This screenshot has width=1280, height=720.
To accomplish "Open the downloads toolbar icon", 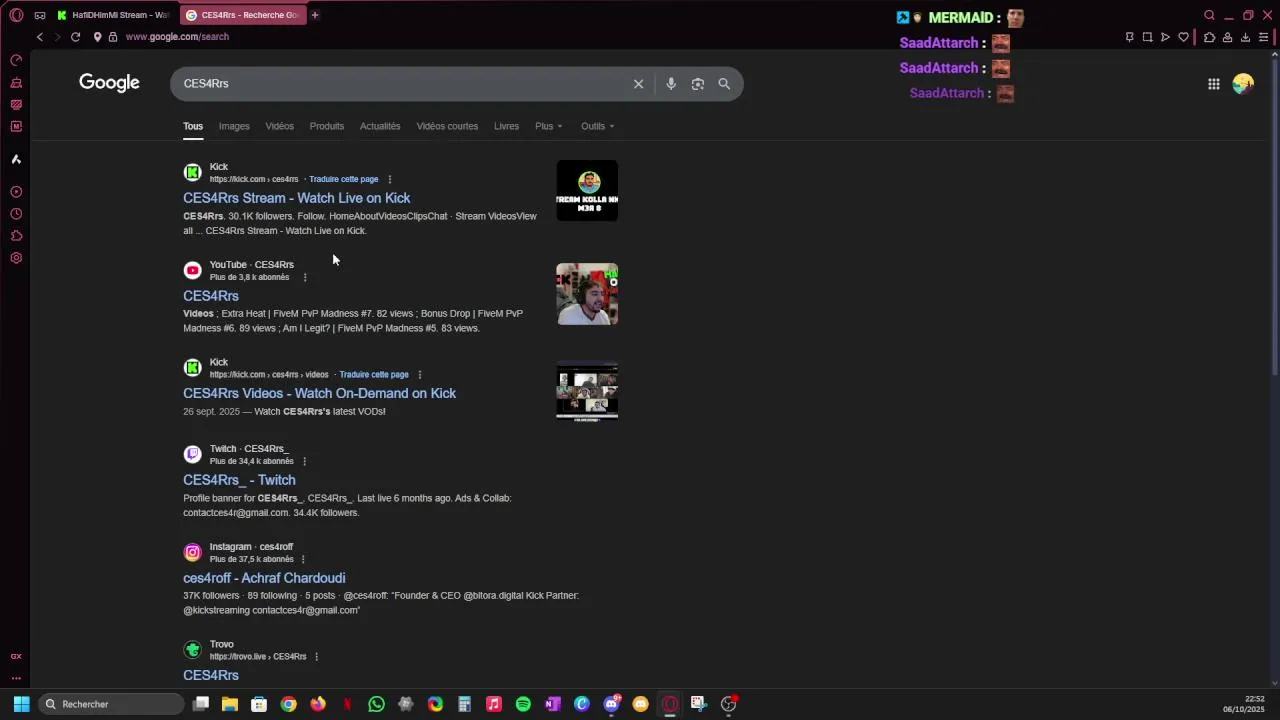I will pos(1245,37).
